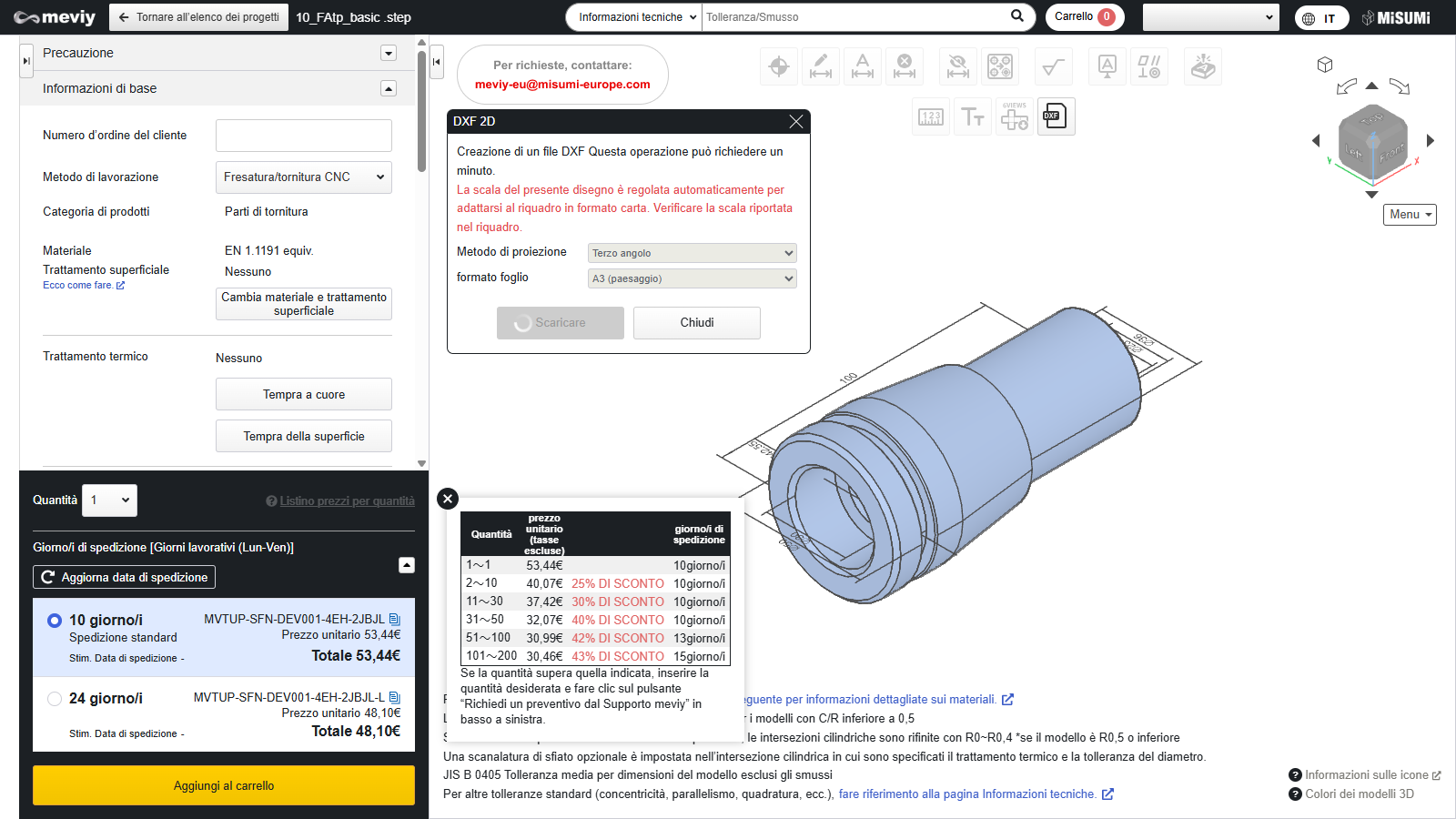Click the hide dimensions eye icon
Image resolution: width=1456 pixels, height=819 pixels.
pyautogui.click(x=957, y=66)
